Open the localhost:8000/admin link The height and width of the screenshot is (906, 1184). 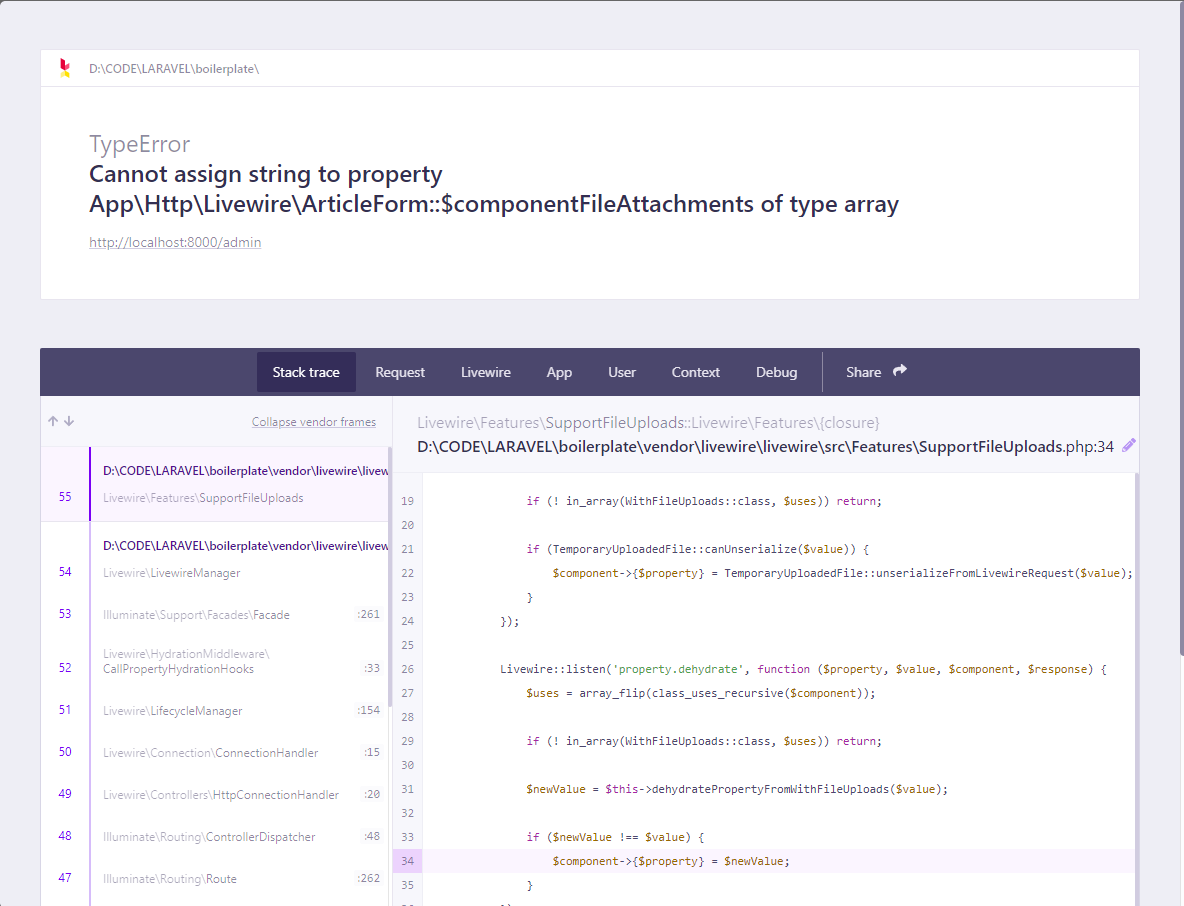point(175,242)
